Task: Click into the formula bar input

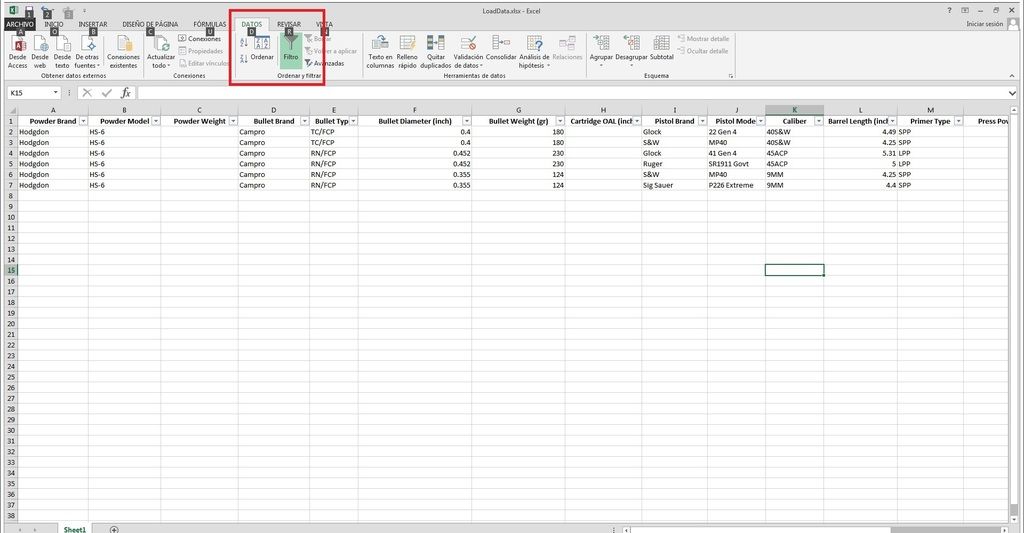Action: tap(571, 93)
